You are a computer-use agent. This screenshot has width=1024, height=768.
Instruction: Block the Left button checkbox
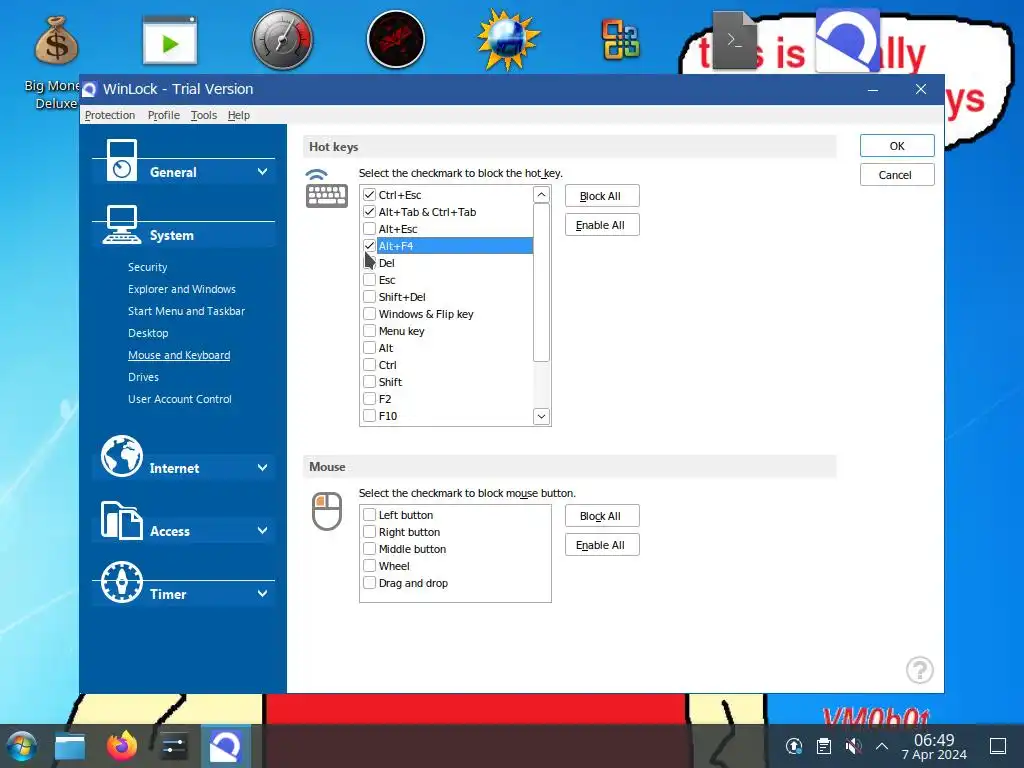click(370, 515)
